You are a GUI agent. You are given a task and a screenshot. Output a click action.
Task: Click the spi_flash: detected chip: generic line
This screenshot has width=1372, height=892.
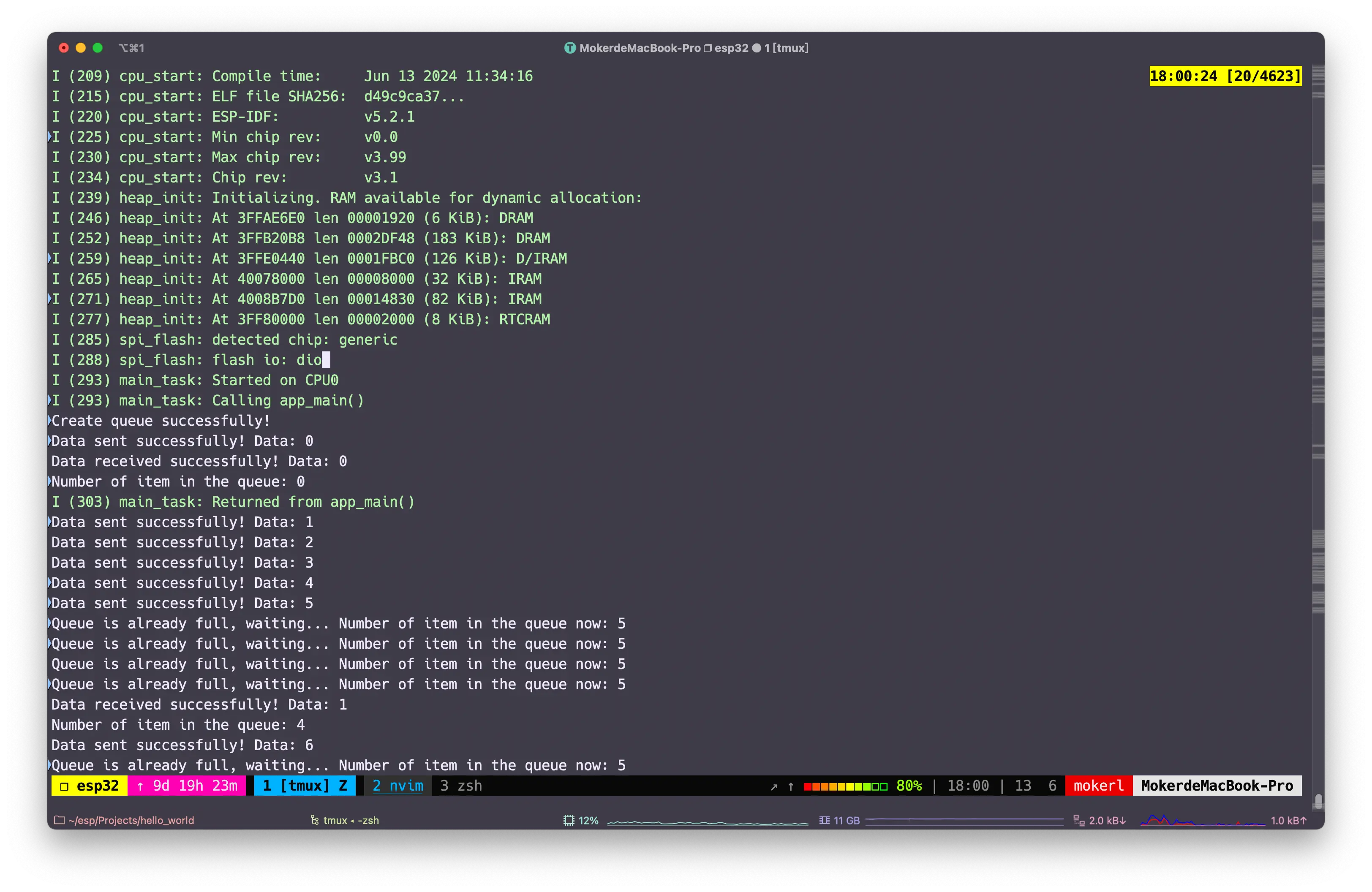point(224,340)
